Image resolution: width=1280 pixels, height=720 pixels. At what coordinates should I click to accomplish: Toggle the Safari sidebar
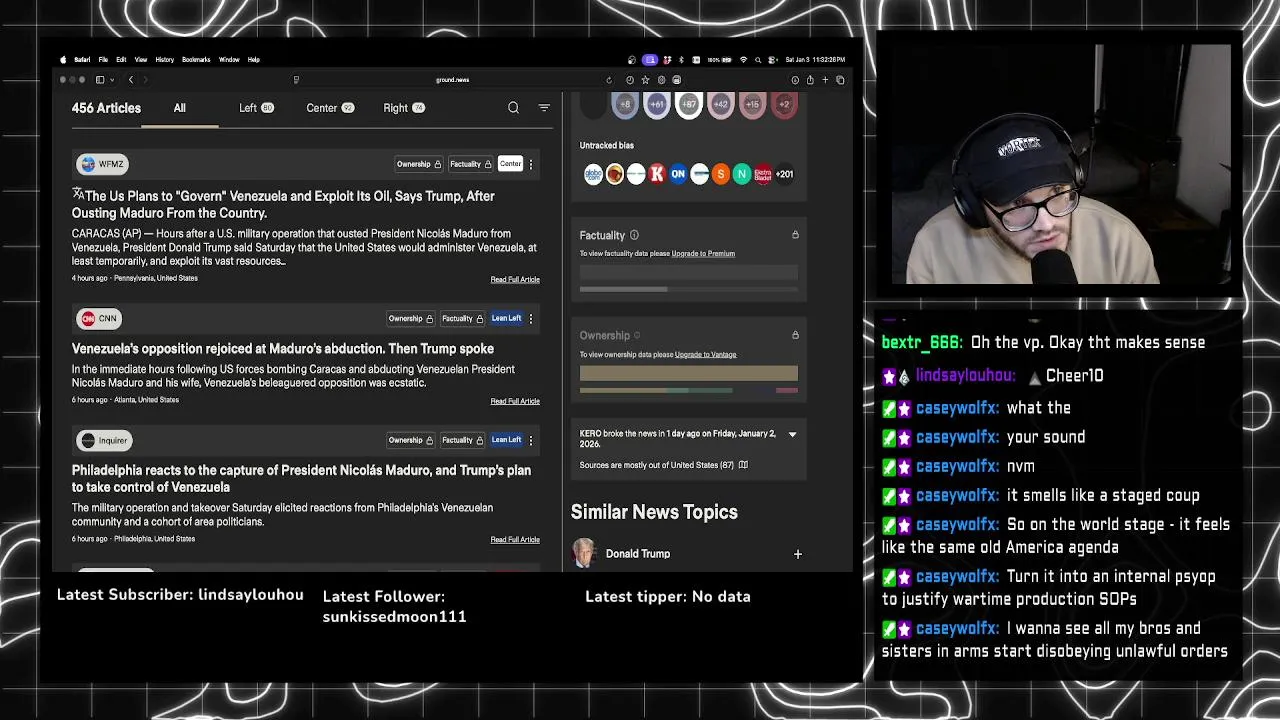click(100, 80)
